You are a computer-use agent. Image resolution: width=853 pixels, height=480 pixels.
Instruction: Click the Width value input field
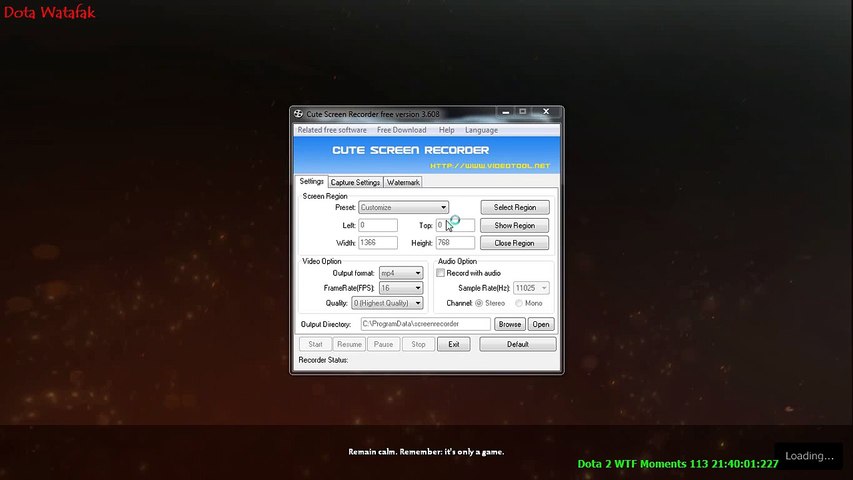click(x=378, y=243)
